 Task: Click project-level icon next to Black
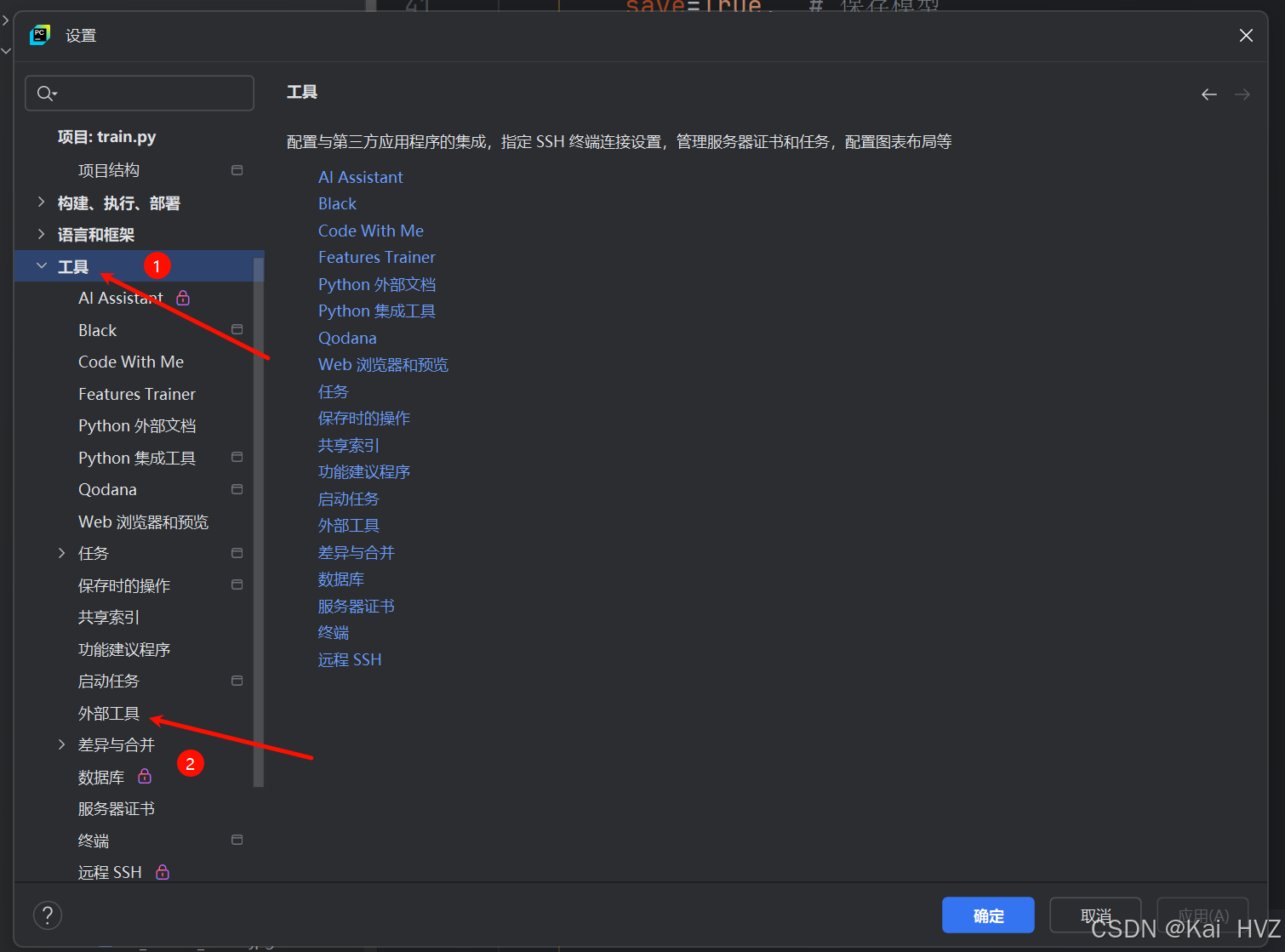[237, 329]
